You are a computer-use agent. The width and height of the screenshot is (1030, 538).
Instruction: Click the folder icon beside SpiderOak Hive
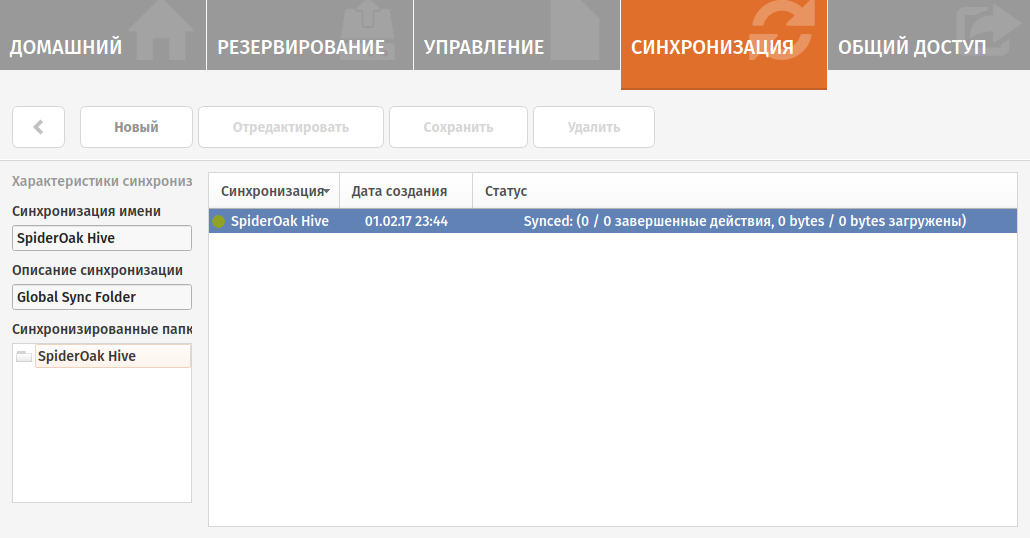tap(24, 356)
